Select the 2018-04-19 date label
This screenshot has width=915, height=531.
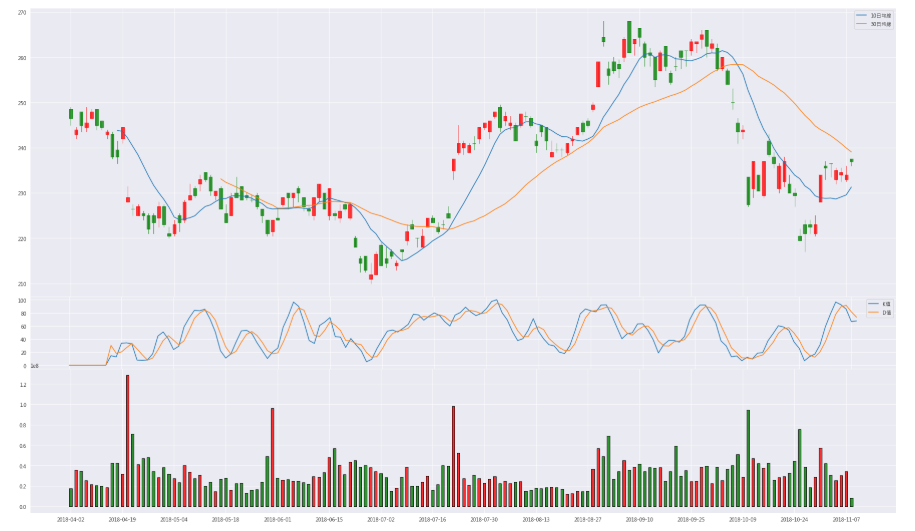[123, 519]
